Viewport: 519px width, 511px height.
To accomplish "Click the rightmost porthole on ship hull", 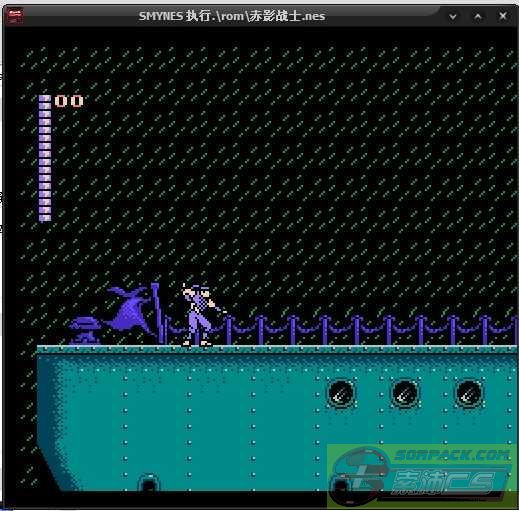I will point(468,393).
